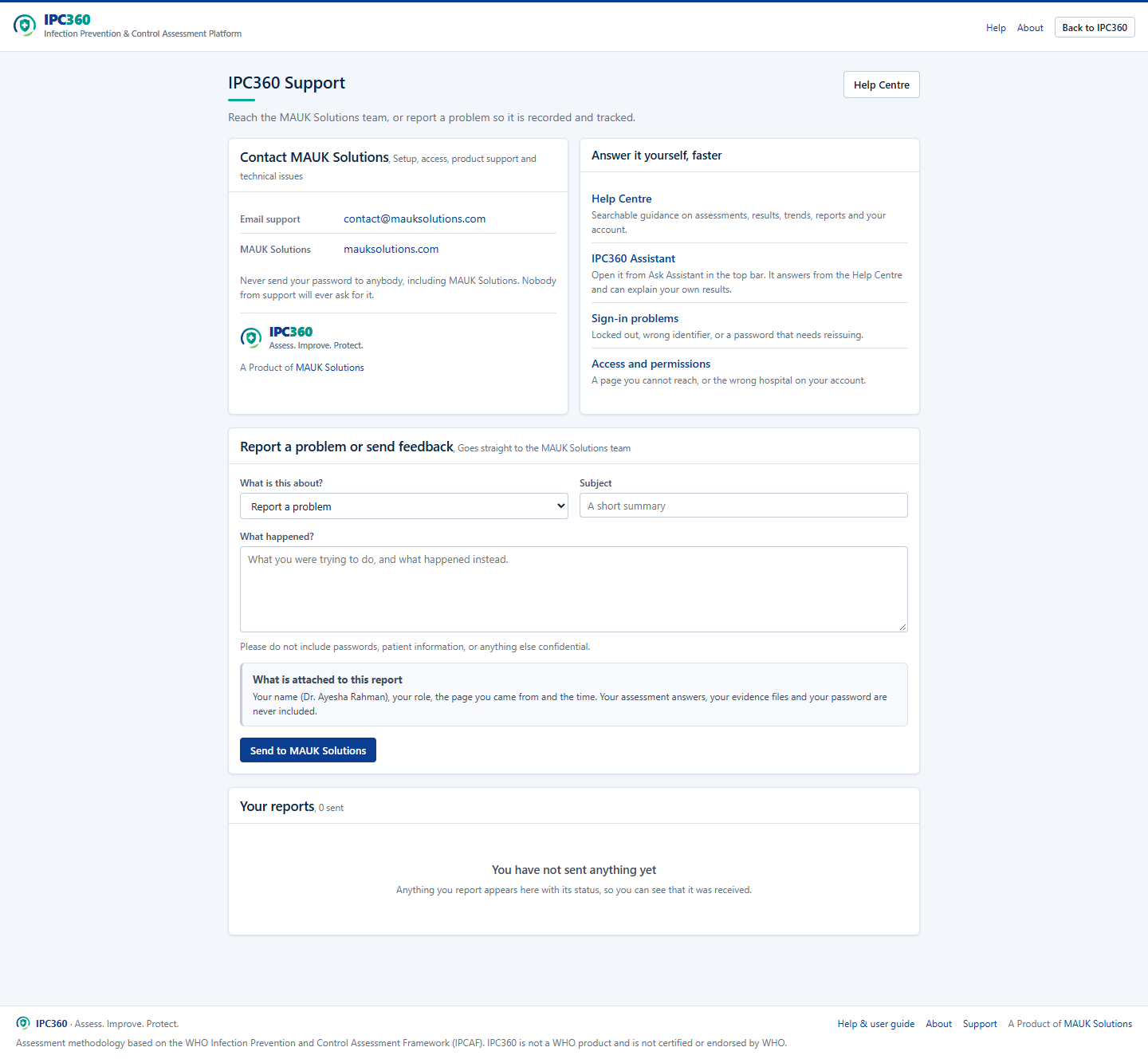
Task: Click 'You have not sent anything yet' text
Action: tap(574, 870)
